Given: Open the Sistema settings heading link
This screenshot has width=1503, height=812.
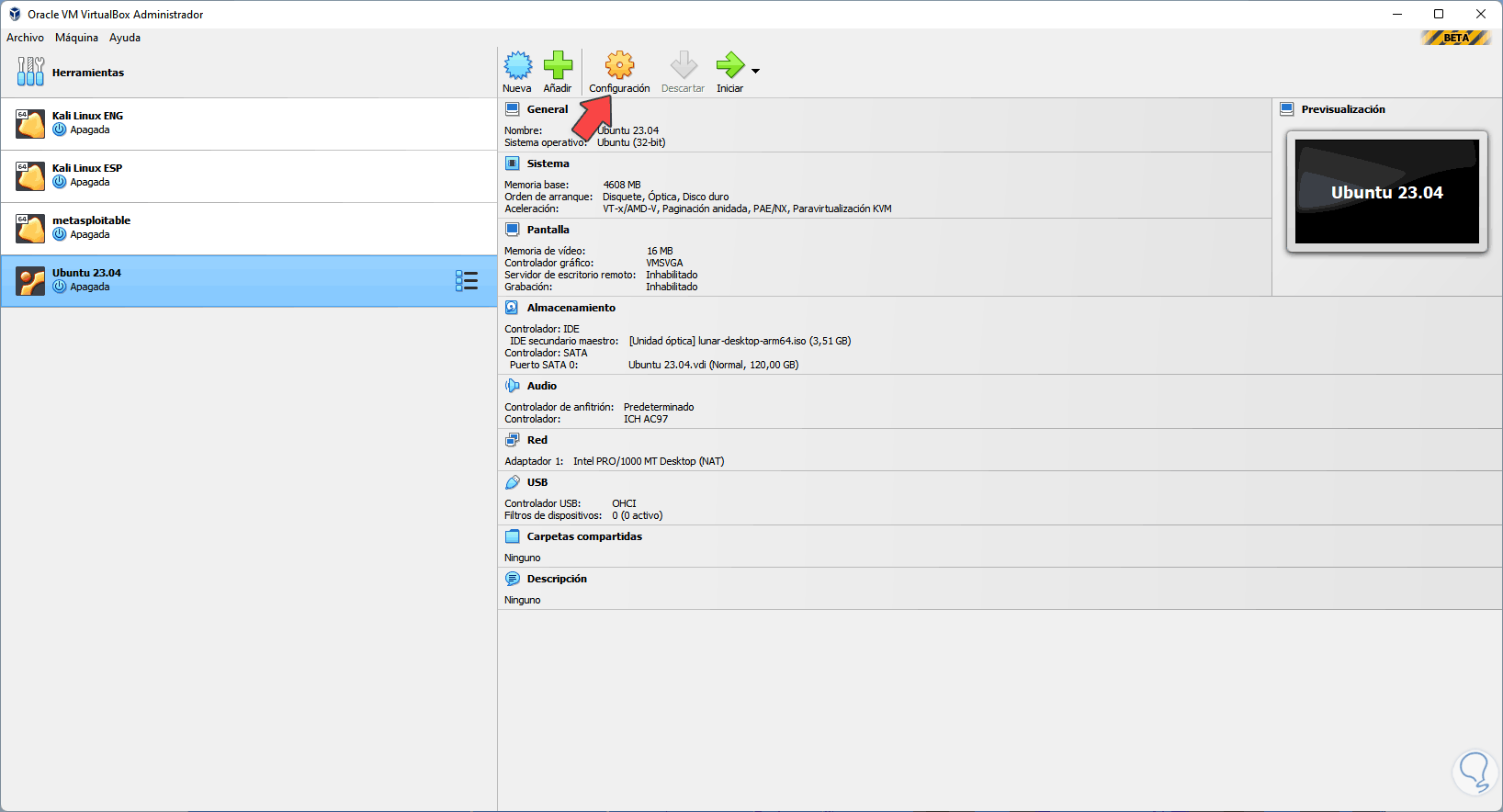Looking at the screenshot, I should pos(548,164).
